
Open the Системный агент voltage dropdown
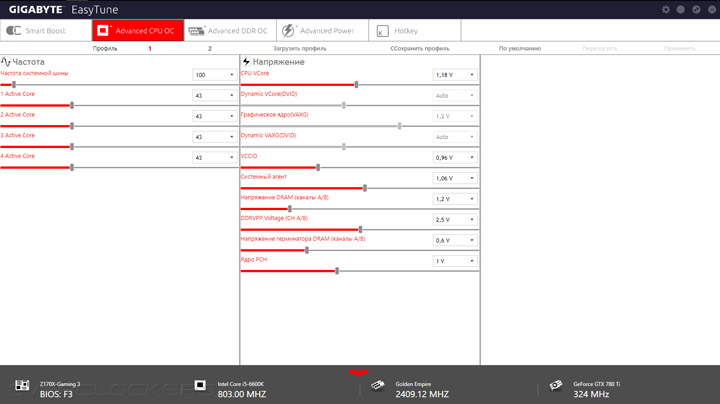[x=455, y=178]
